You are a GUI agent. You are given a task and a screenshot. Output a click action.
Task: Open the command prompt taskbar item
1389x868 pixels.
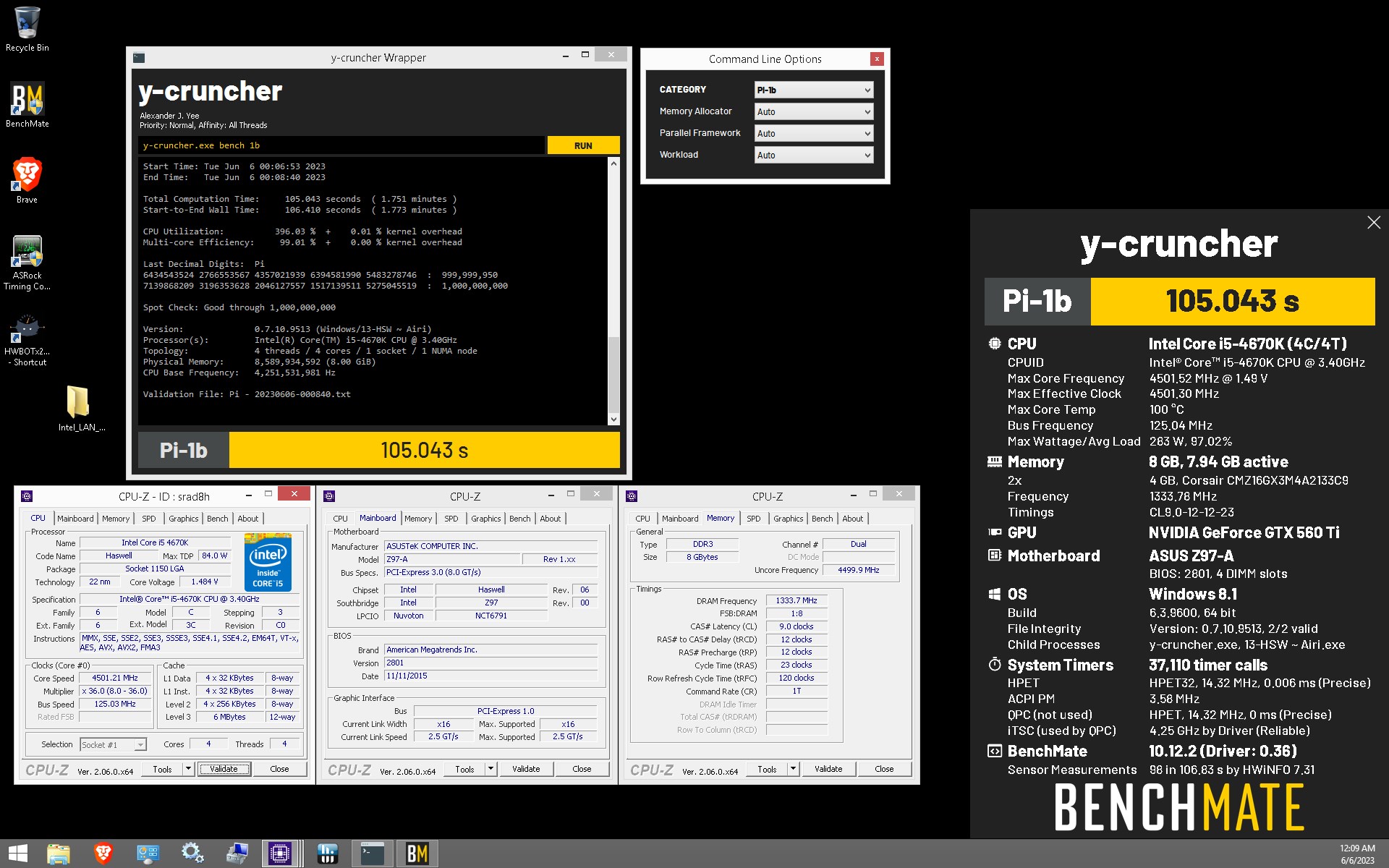[373, 854]
